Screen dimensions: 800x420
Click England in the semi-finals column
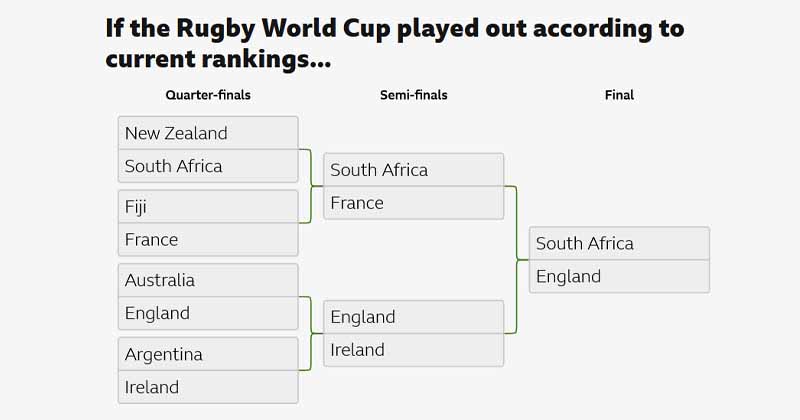point(413,317)
